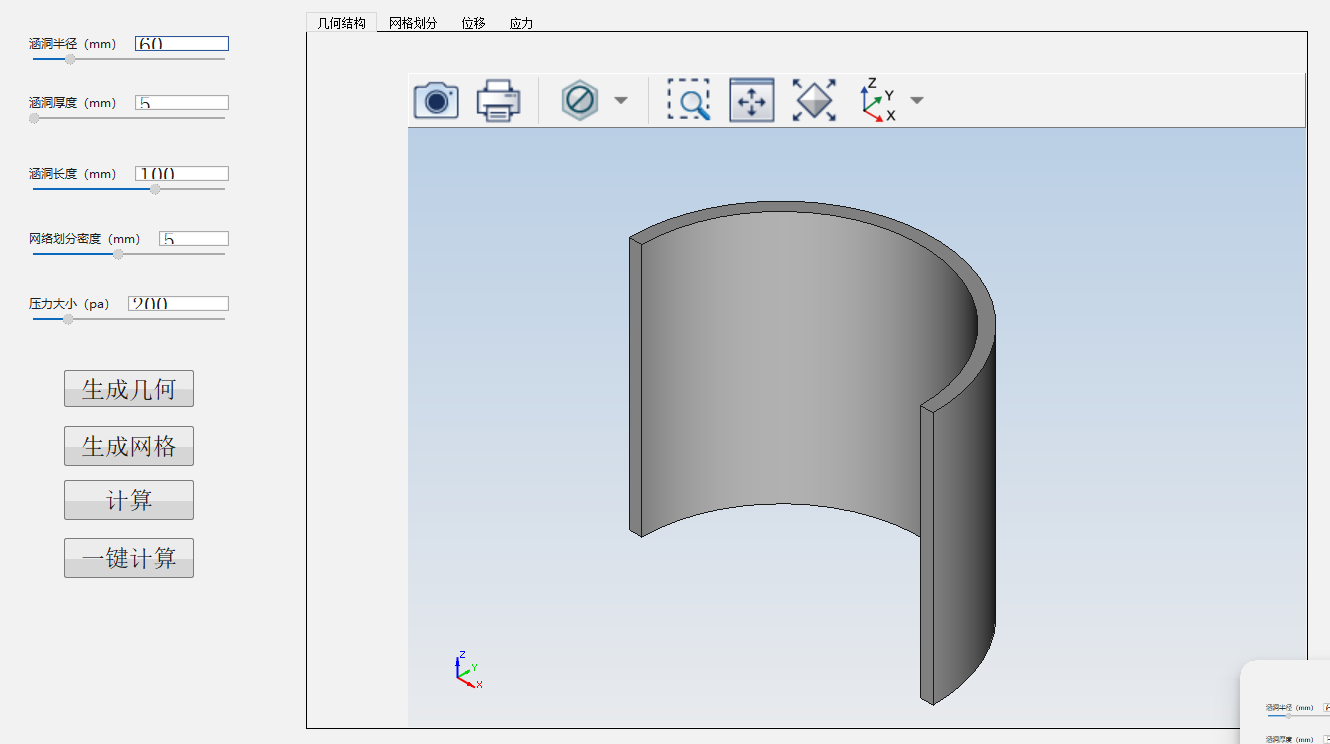Screen dimensions: 1330x744
Task: Switch to 几何结构 tab
Action: 342,23
